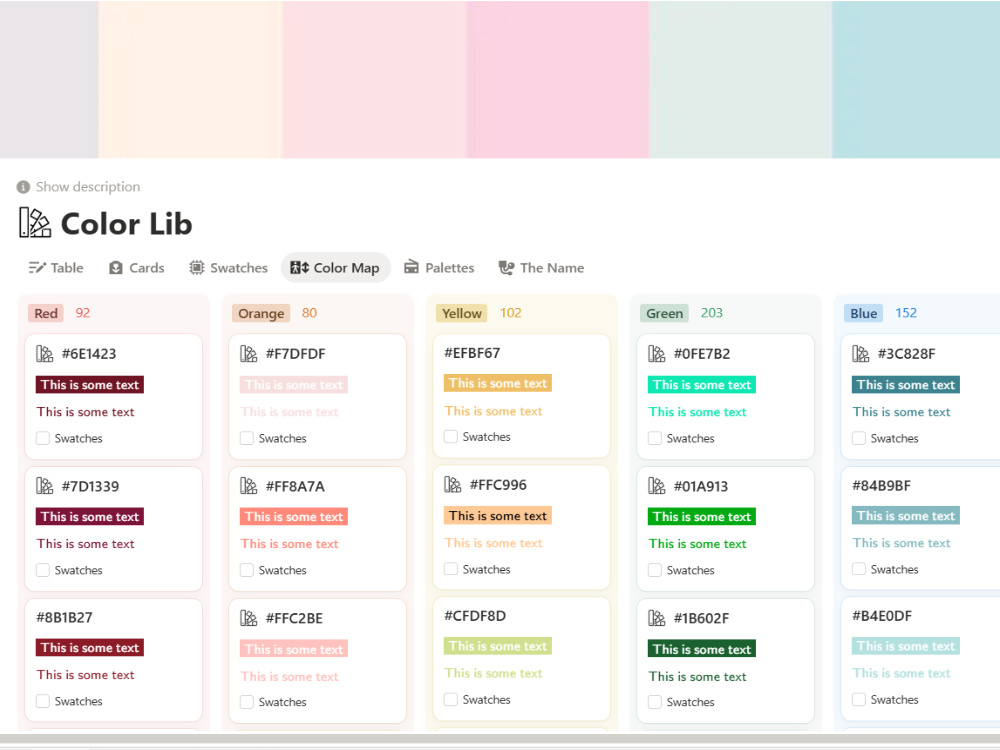This screenshot has height=750, width=1000.
Task: Click the Table view pencil-list icon
Action: coord(37,268)
